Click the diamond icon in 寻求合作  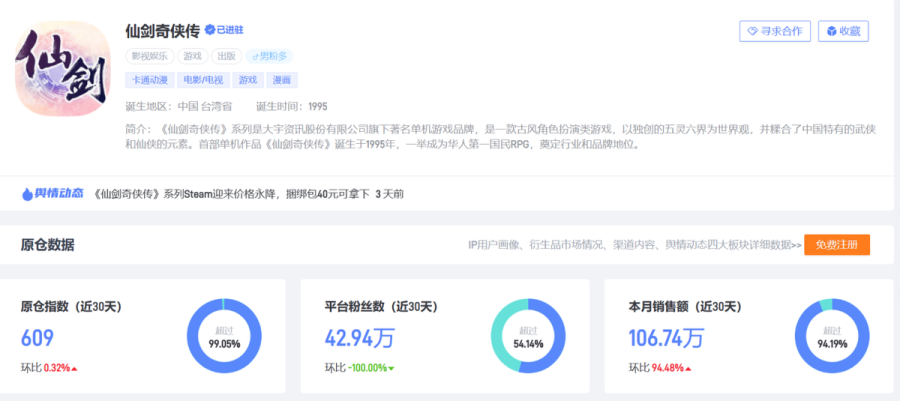[x=750, y=31]
